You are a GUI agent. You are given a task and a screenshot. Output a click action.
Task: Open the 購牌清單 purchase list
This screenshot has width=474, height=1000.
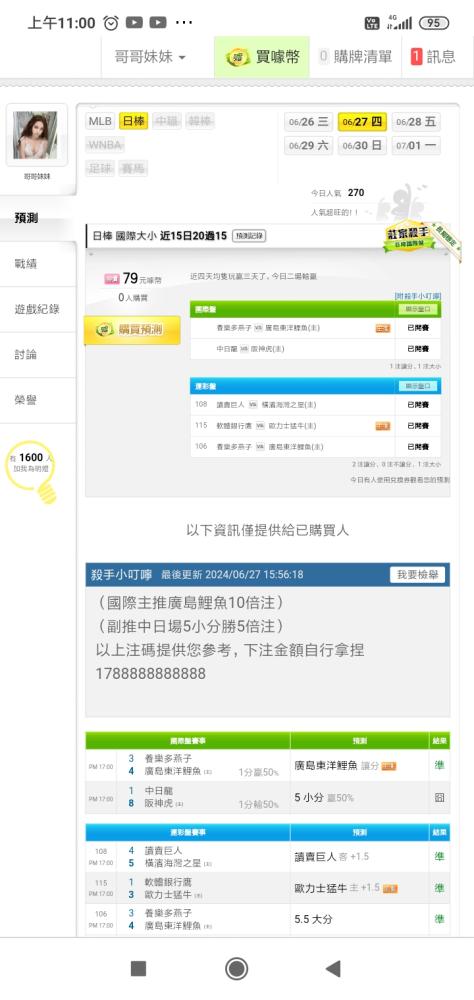coord(355,57)
